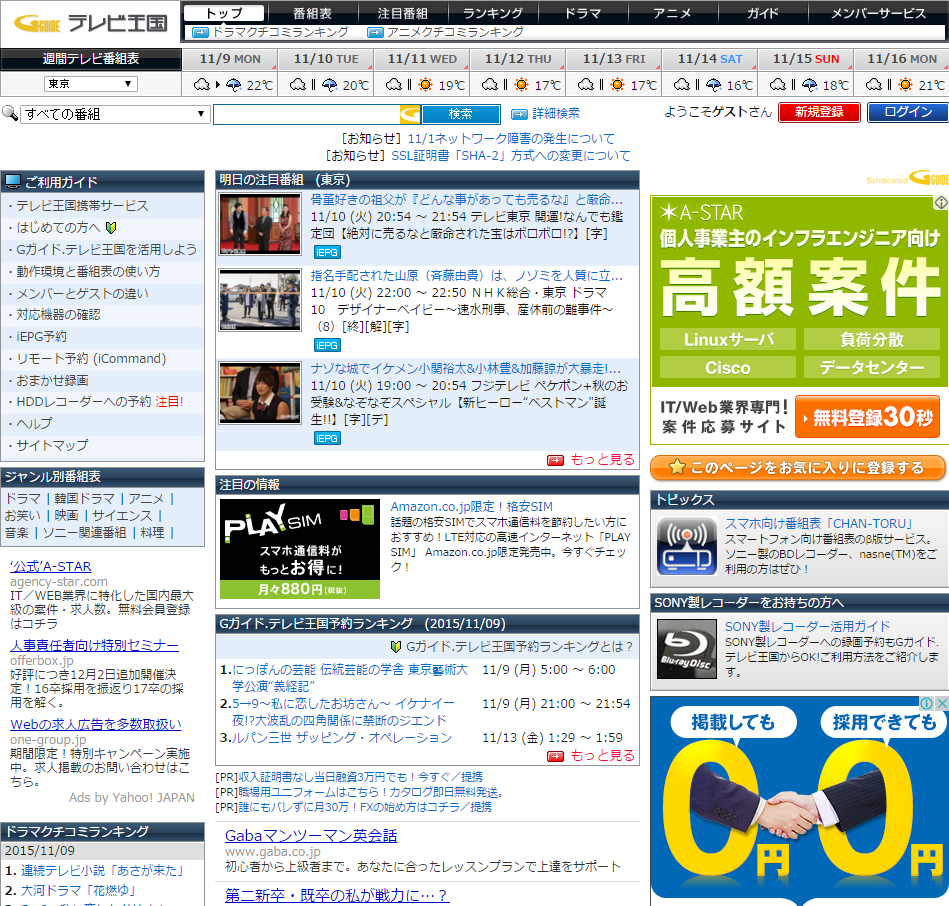Click the router icon for CHAN-TORU topic
Image resolution: width=949 pixels, height=906 pixels.
pos(686,546)
